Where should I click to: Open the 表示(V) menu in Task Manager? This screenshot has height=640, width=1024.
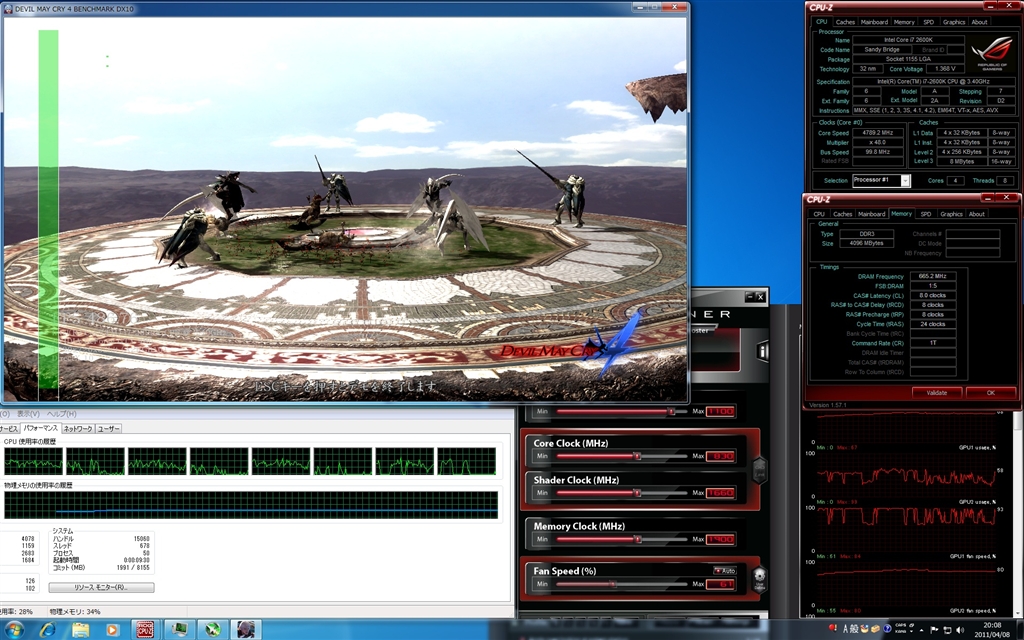click(28, 413)
